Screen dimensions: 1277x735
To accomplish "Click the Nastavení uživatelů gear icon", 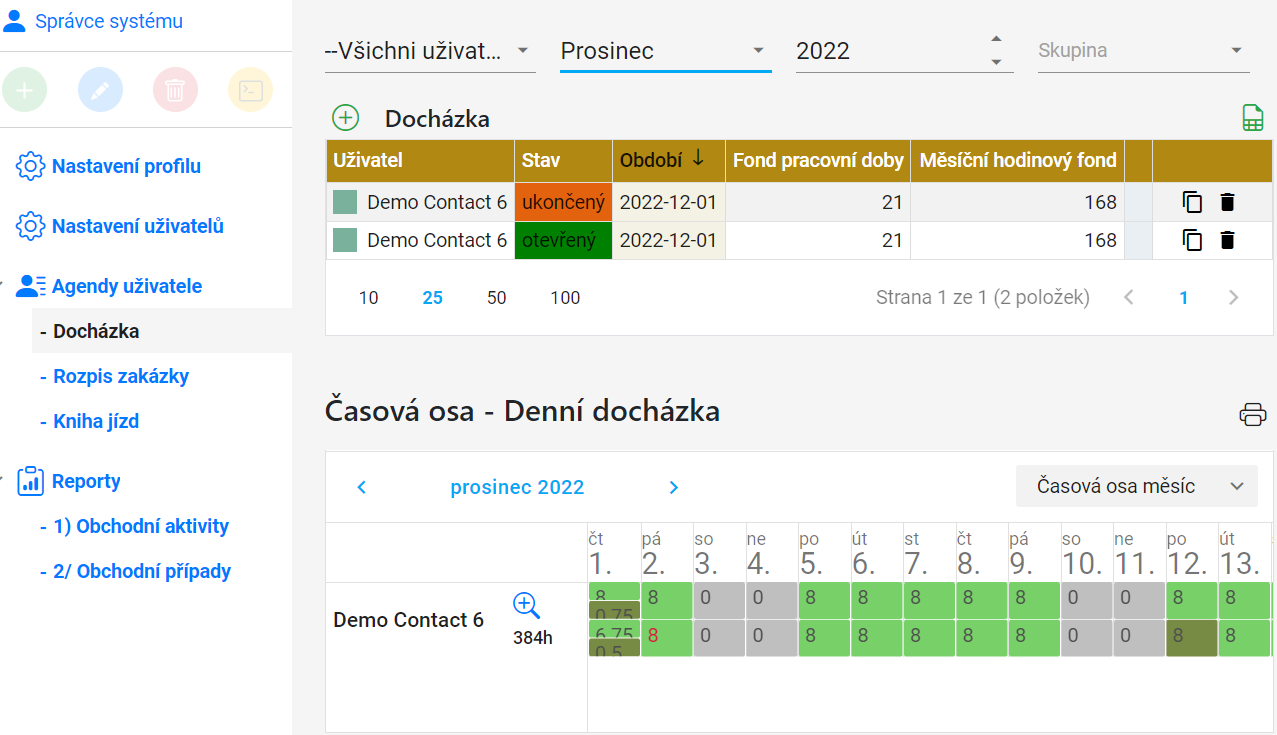I will [31, 227].
